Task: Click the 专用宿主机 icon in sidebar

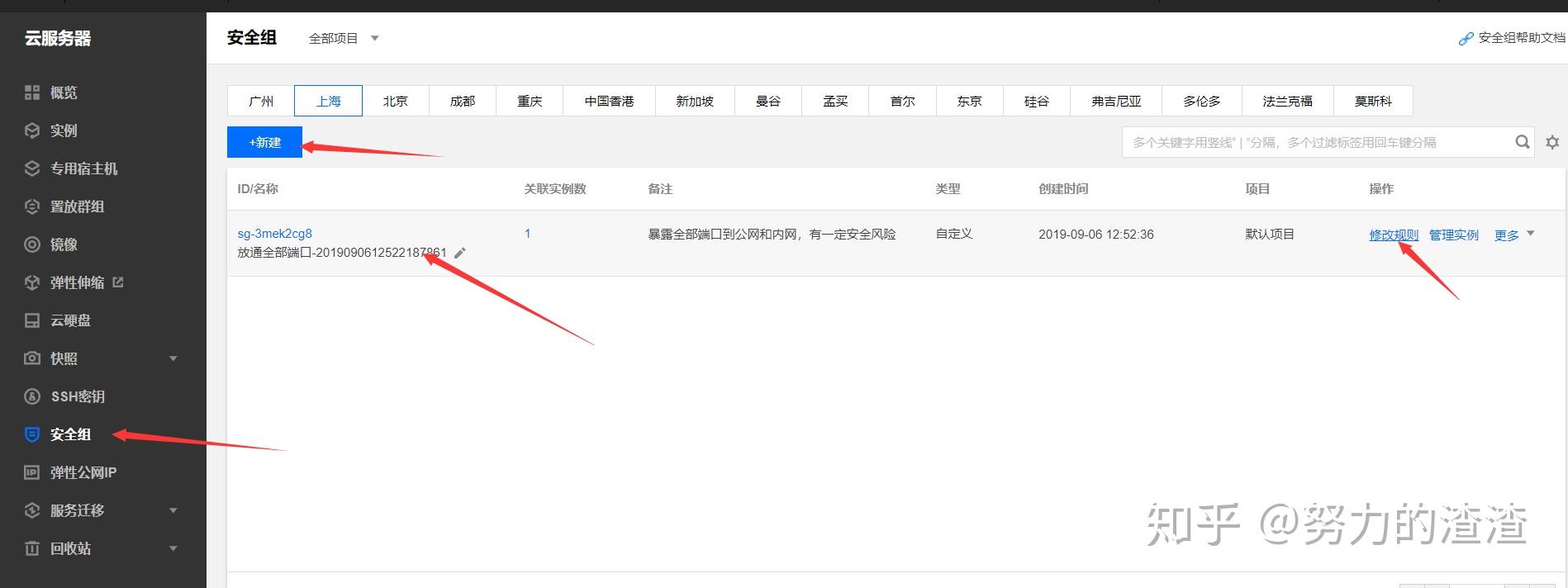Action: coord(32,168)
